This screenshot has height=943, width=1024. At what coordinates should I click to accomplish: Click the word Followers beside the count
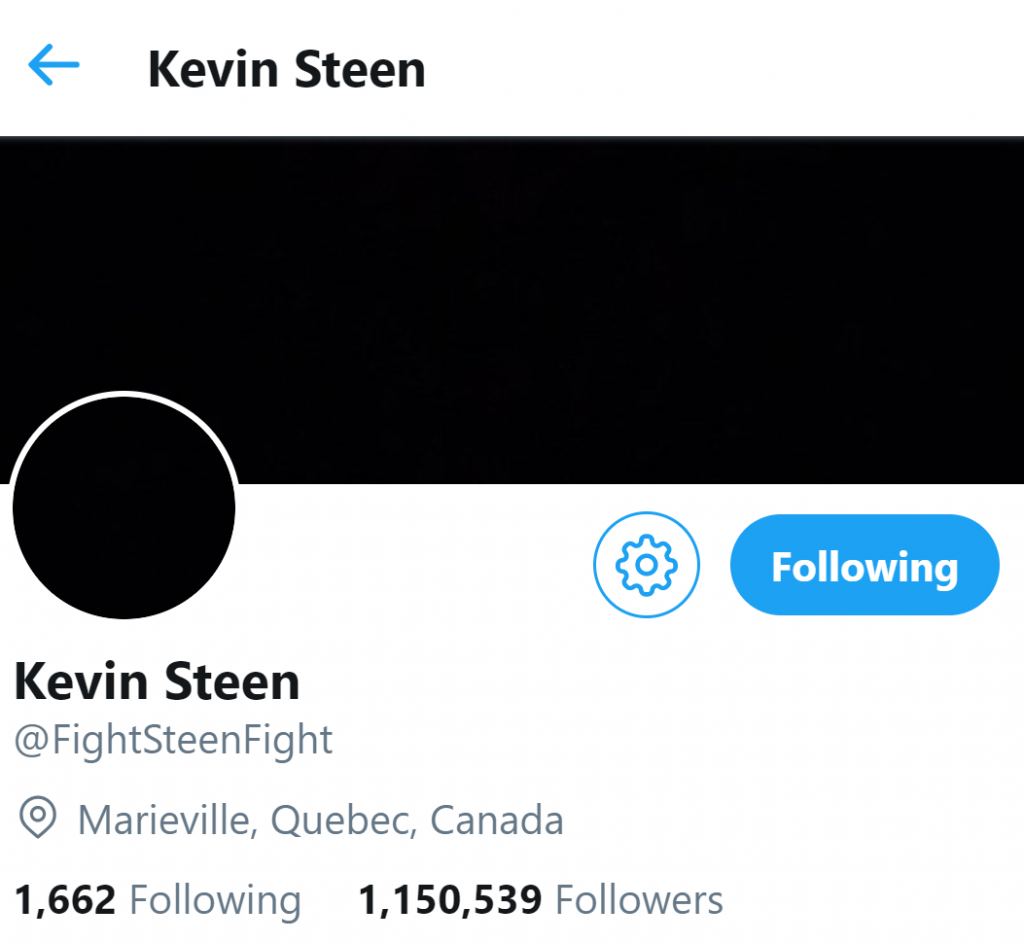pos(639,900)
